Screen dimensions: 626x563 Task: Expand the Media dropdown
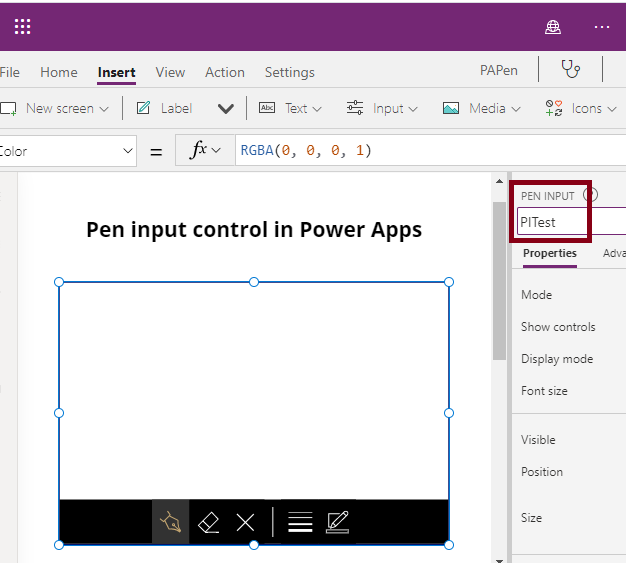tap(516, 109)
